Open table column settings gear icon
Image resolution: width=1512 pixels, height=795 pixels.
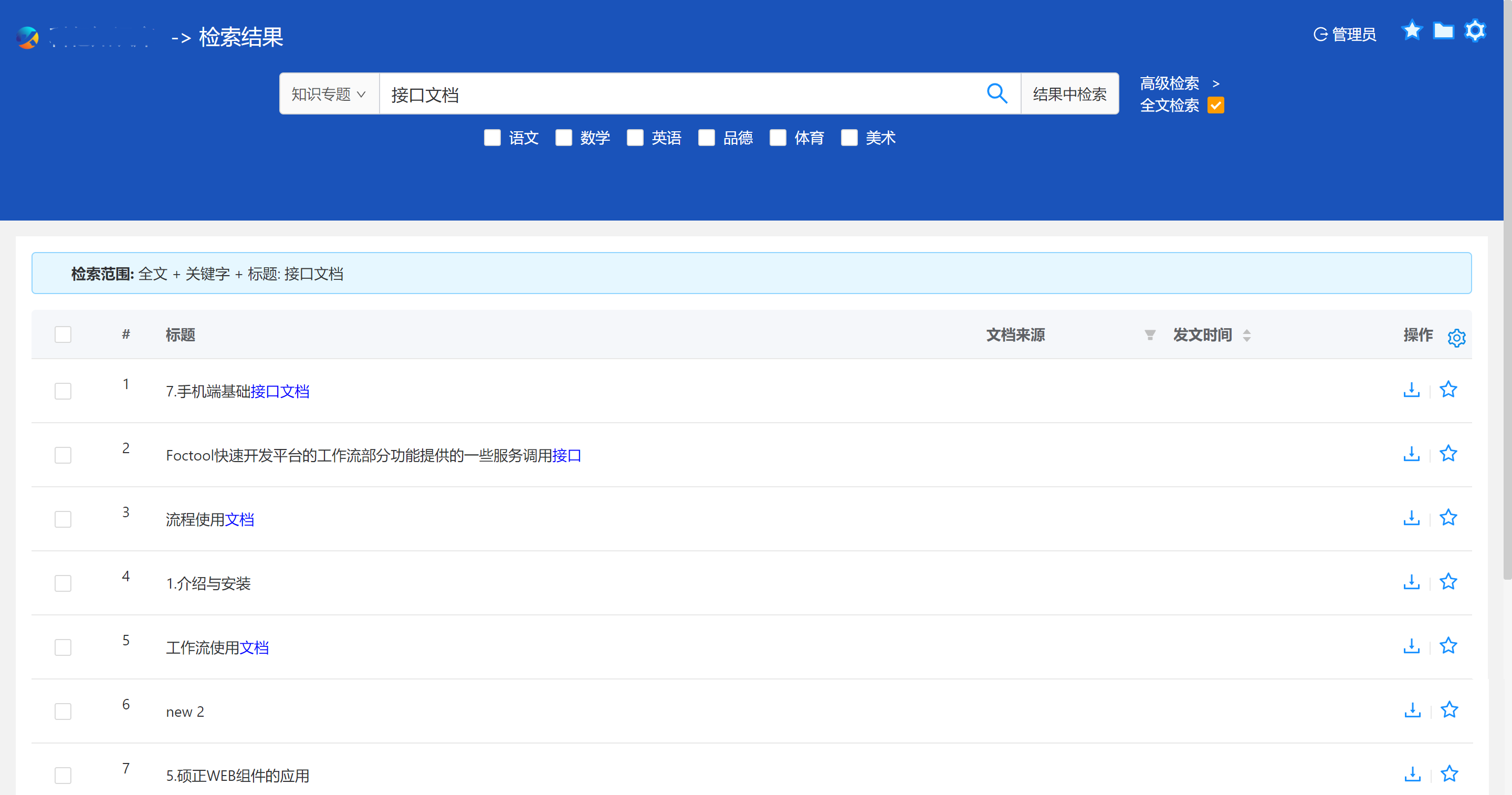coord(1456,338)
